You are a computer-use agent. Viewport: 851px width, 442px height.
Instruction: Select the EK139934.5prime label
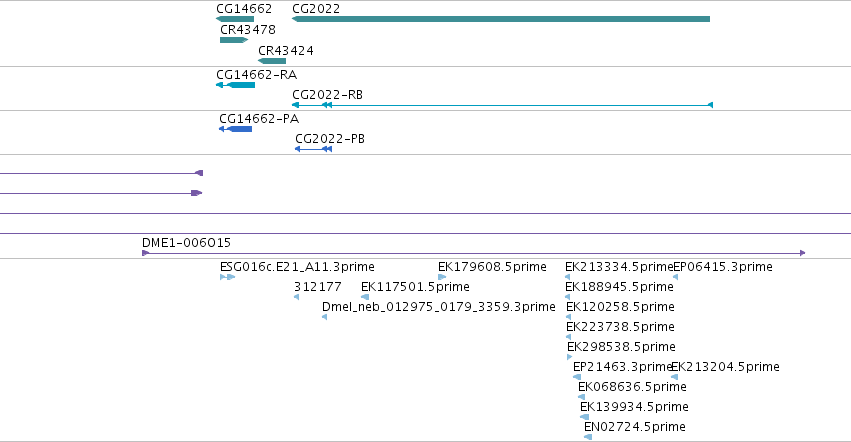click(634, 406)
